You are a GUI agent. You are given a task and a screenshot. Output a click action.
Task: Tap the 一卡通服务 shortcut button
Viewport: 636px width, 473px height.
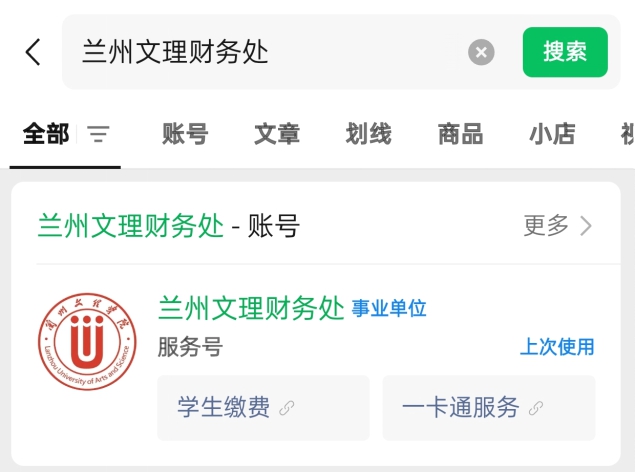tap(489, 408)
